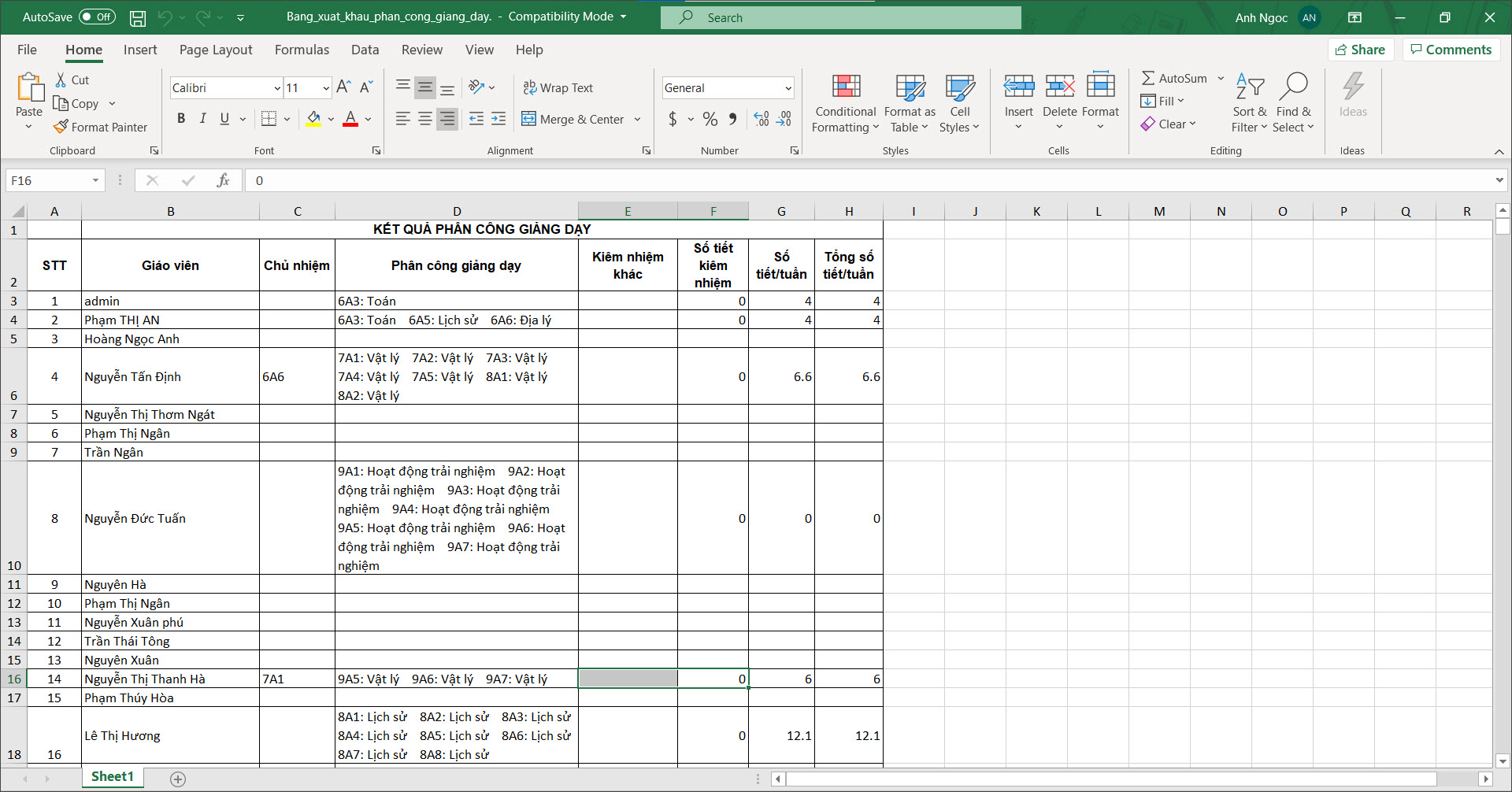Click the Save icon in title bar

coord(138,17)
